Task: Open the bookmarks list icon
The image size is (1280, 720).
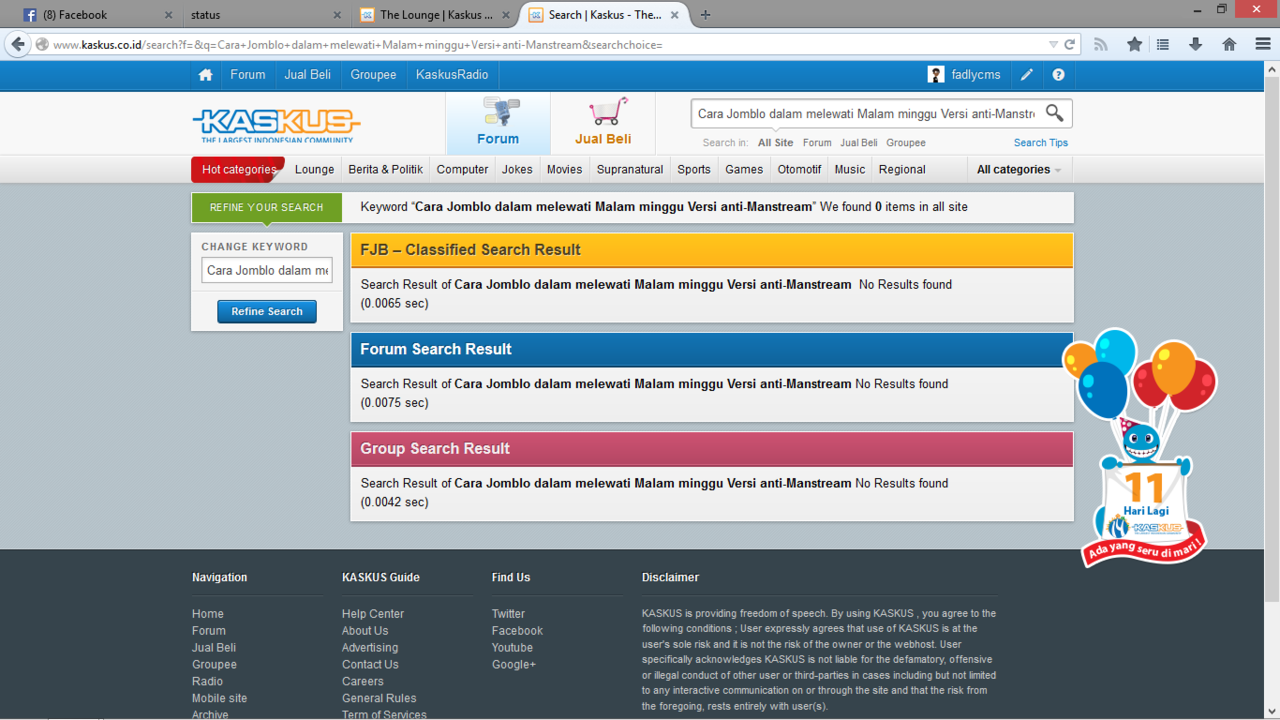Action: pyautogui.click(x=1162, y=44)
